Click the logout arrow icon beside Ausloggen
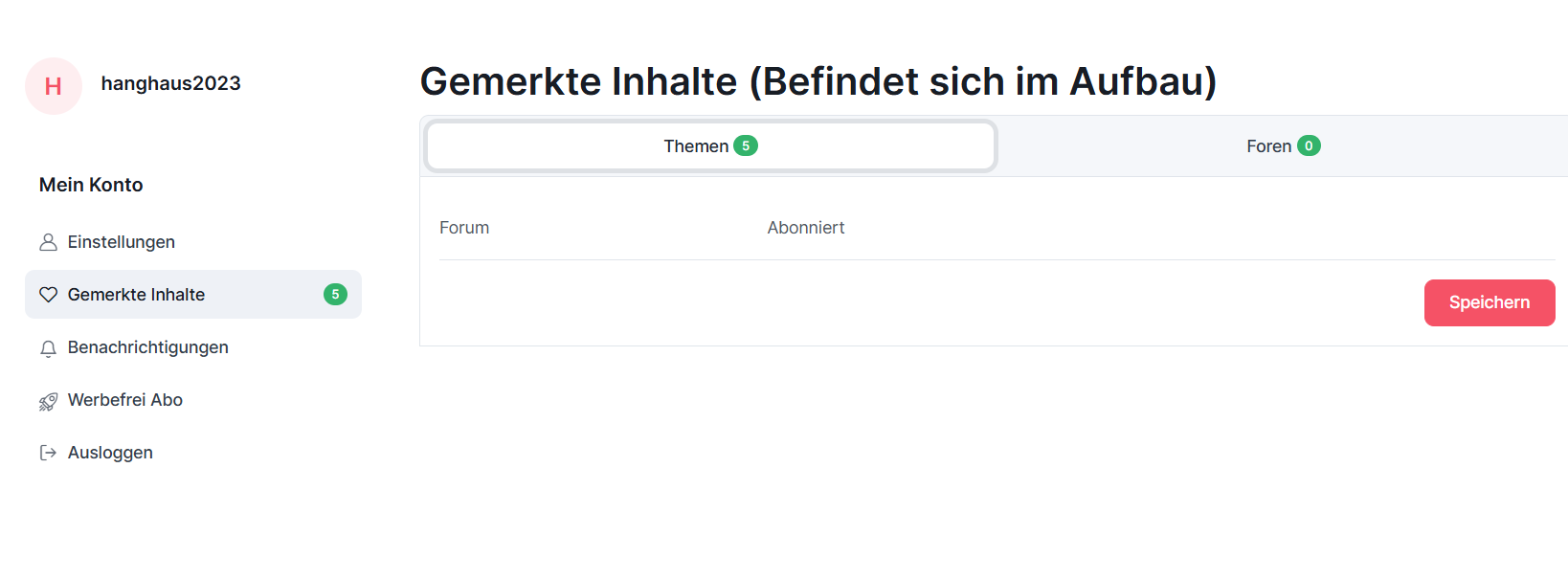Image resolution: width=1568 pixels, height=579 pixels. point(48,453)
